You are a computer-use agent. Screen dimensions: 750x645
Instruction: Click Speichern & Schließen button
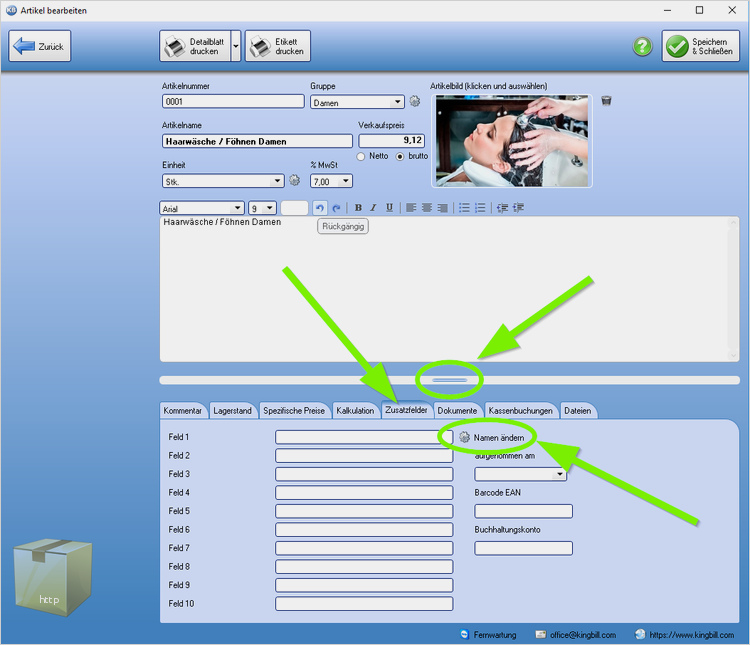pyautogui.click(x=701, y=46)
